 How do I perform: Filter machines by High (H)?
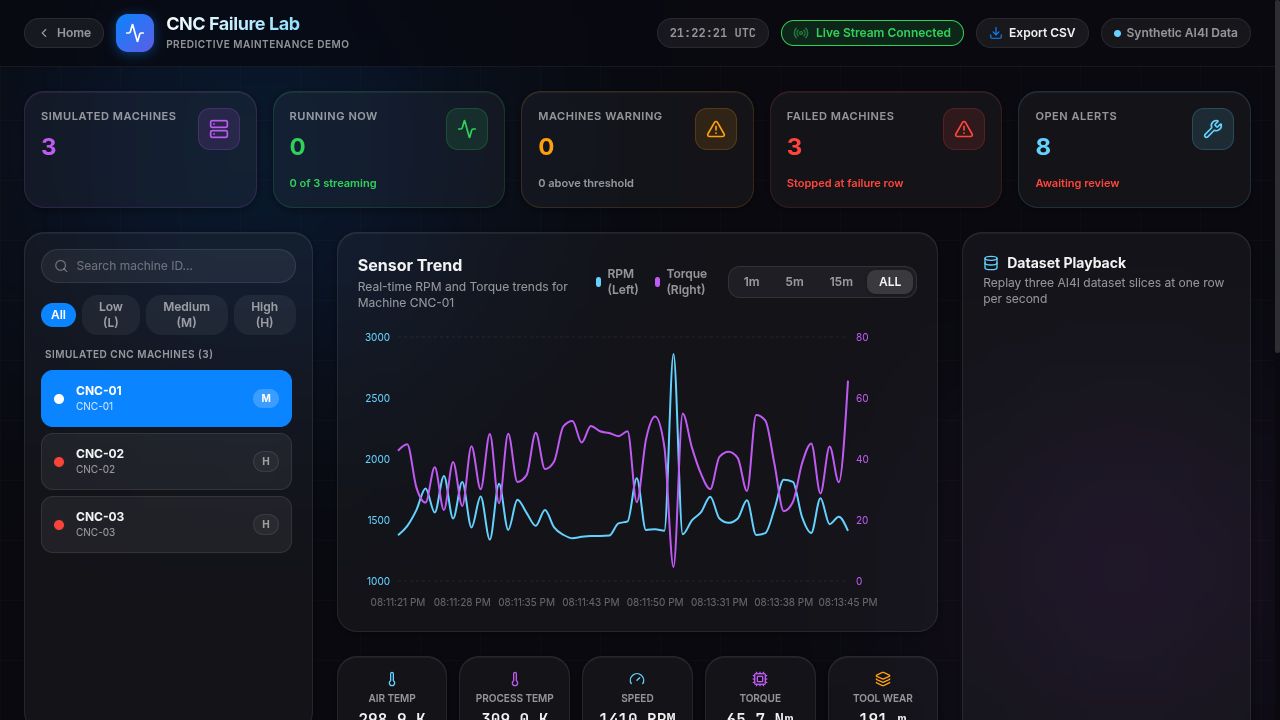(265, 315)
